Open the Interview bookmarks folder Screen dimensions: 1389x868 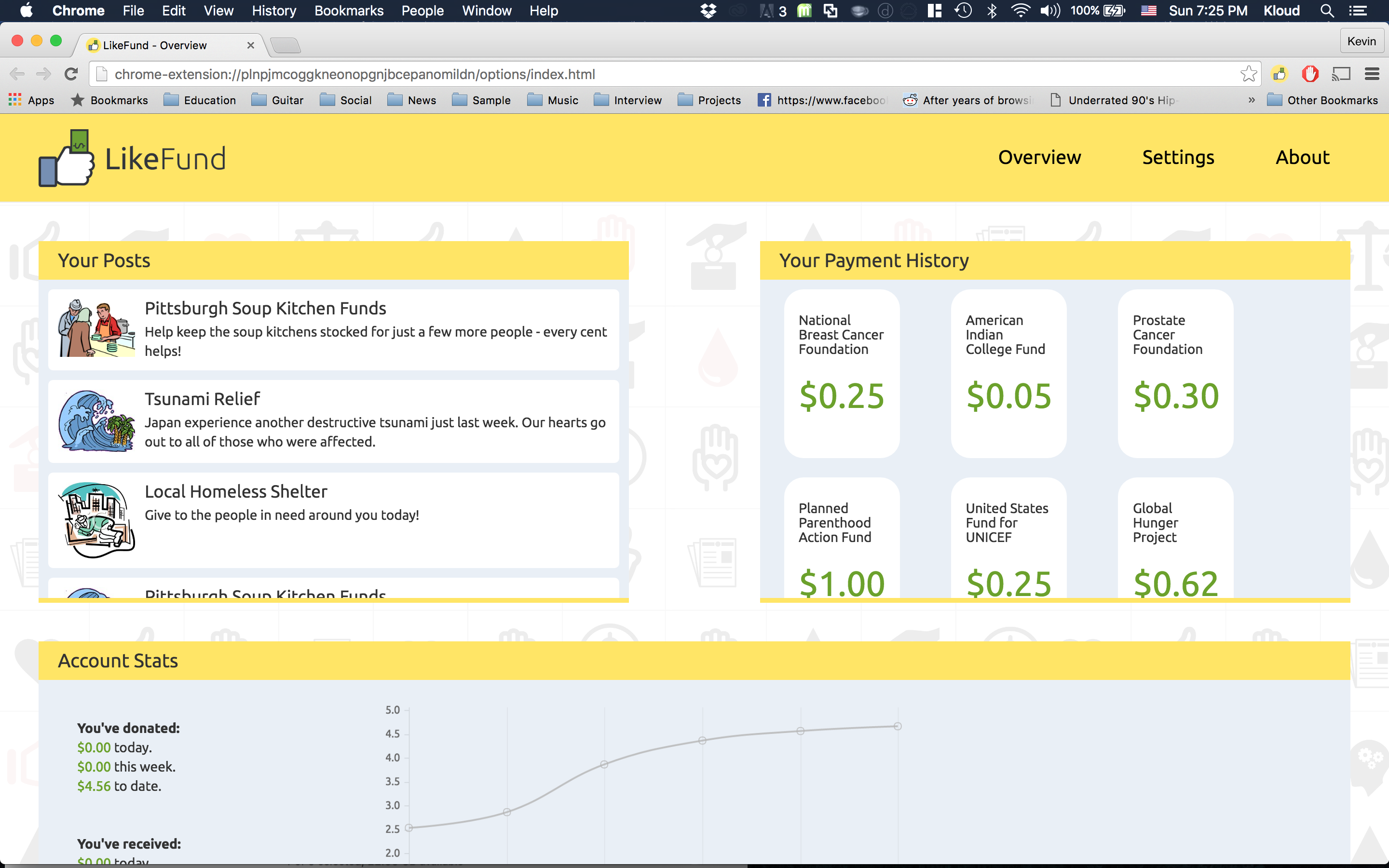(x=627, y=100)
